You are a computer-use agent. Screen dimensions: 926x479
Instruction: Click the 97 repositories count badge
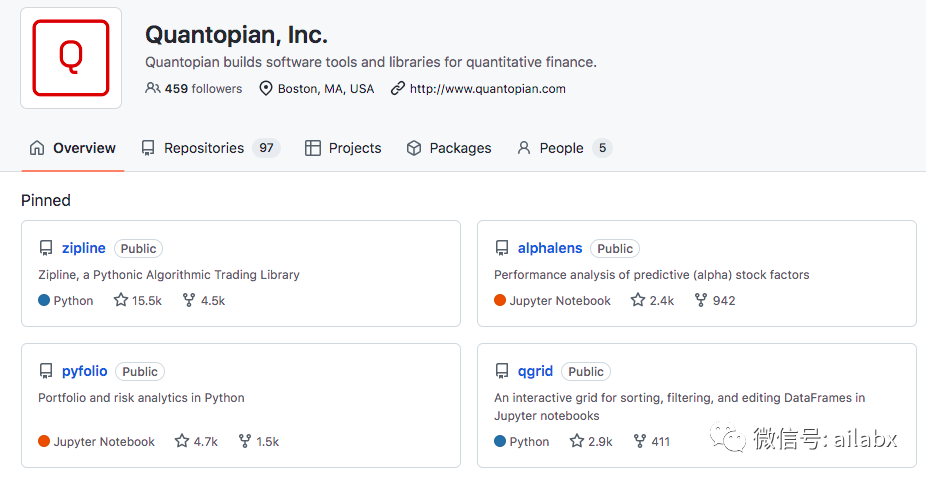click(x=266, y=148)
